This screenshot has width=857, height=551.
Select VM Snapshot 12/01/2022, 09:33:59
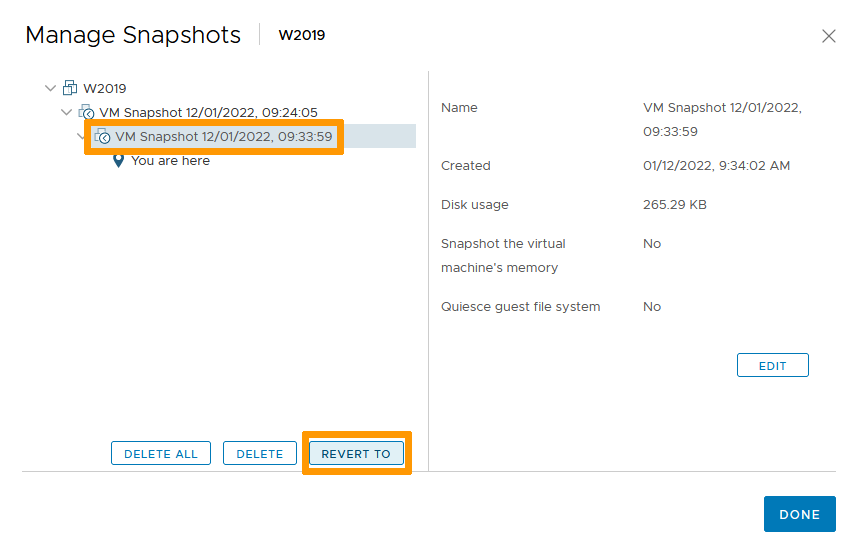tap(224, 136)
